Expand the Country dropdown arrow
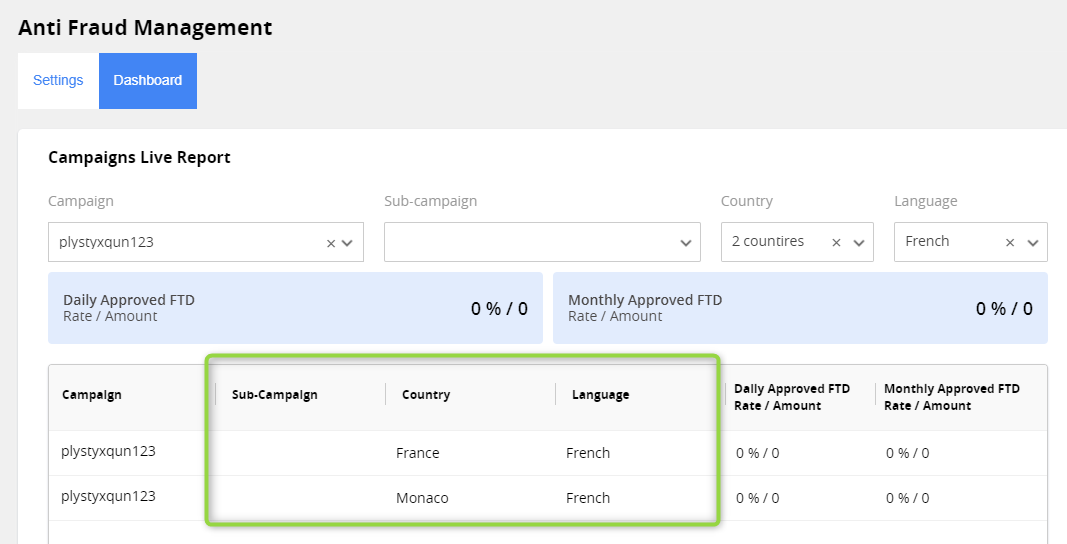 859,242
